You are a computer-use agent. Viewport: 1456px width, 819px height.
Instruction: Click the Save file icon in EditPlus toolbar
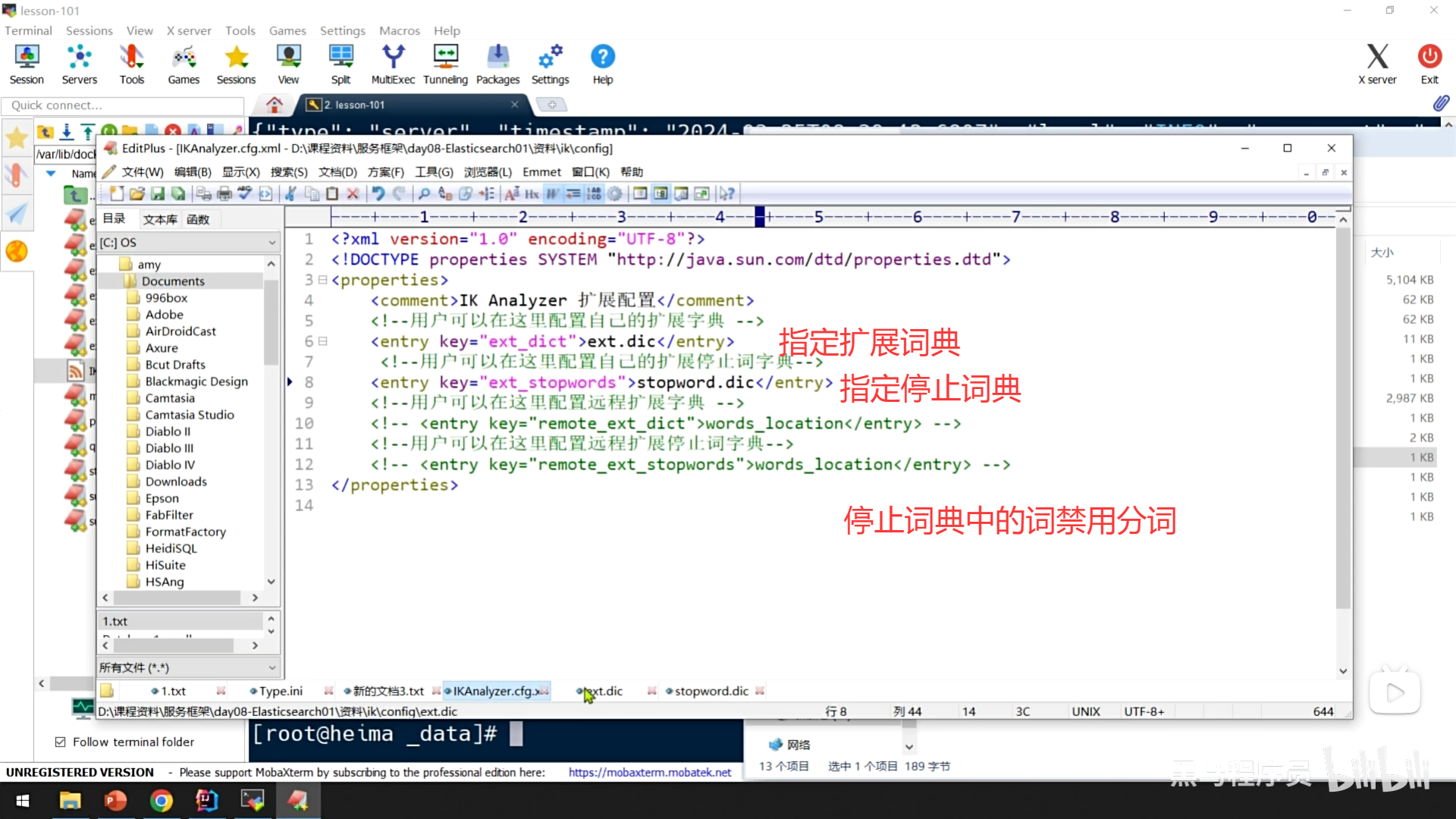click(x=158, y=194)
